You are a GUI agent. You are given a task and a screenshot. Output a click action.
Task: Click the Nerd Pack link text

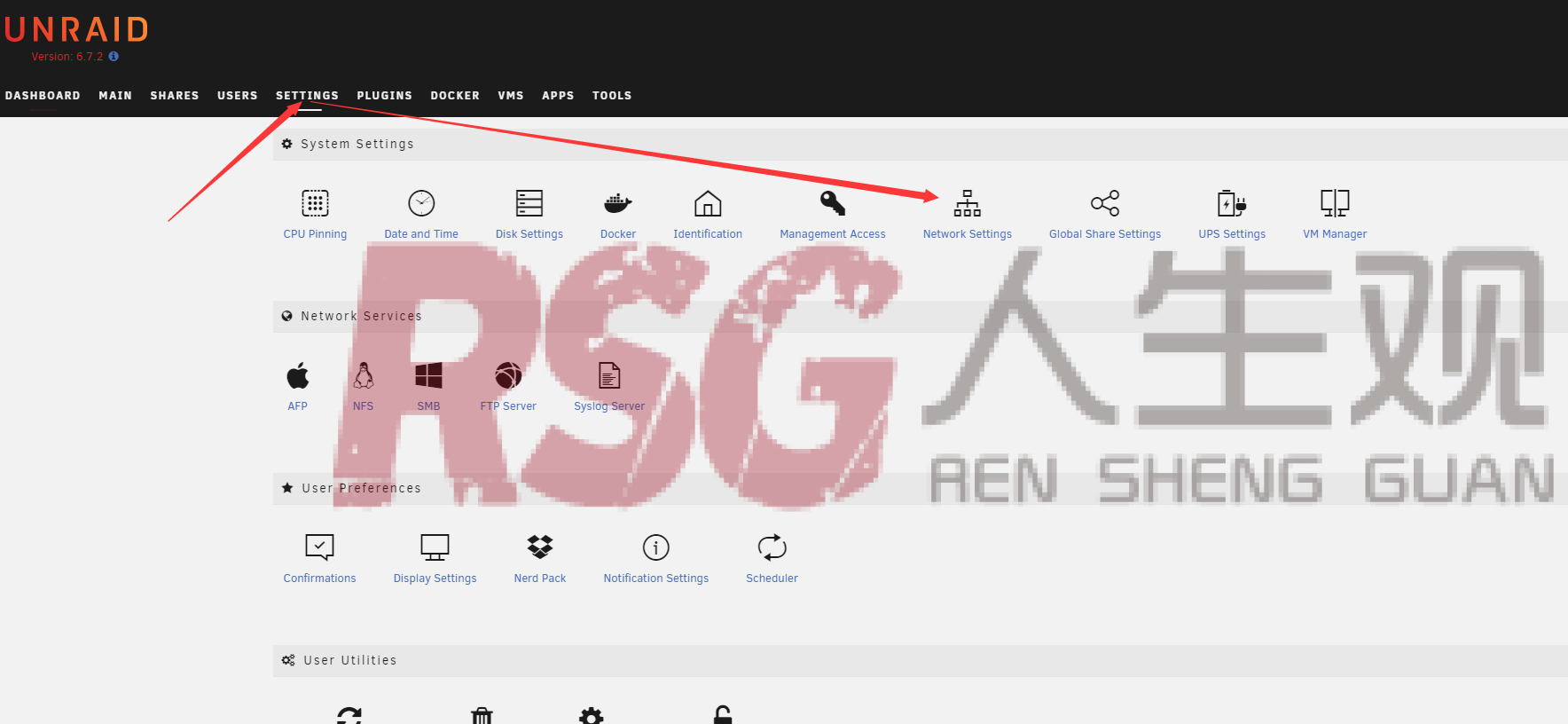click(540, 578)
